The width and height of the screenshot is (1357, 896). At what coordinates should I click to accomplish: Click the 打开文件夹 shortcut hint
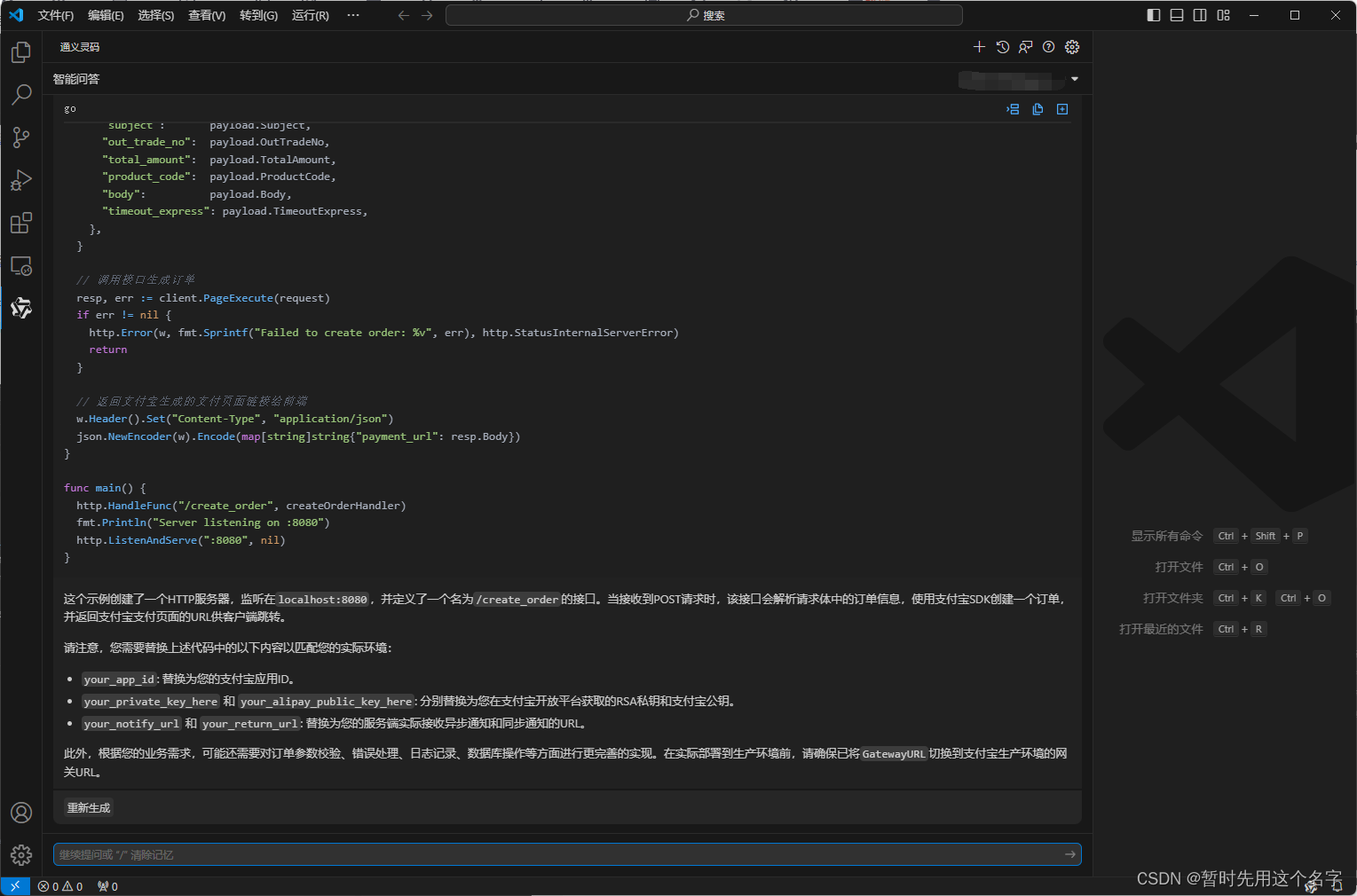(x=1172, y=598)
